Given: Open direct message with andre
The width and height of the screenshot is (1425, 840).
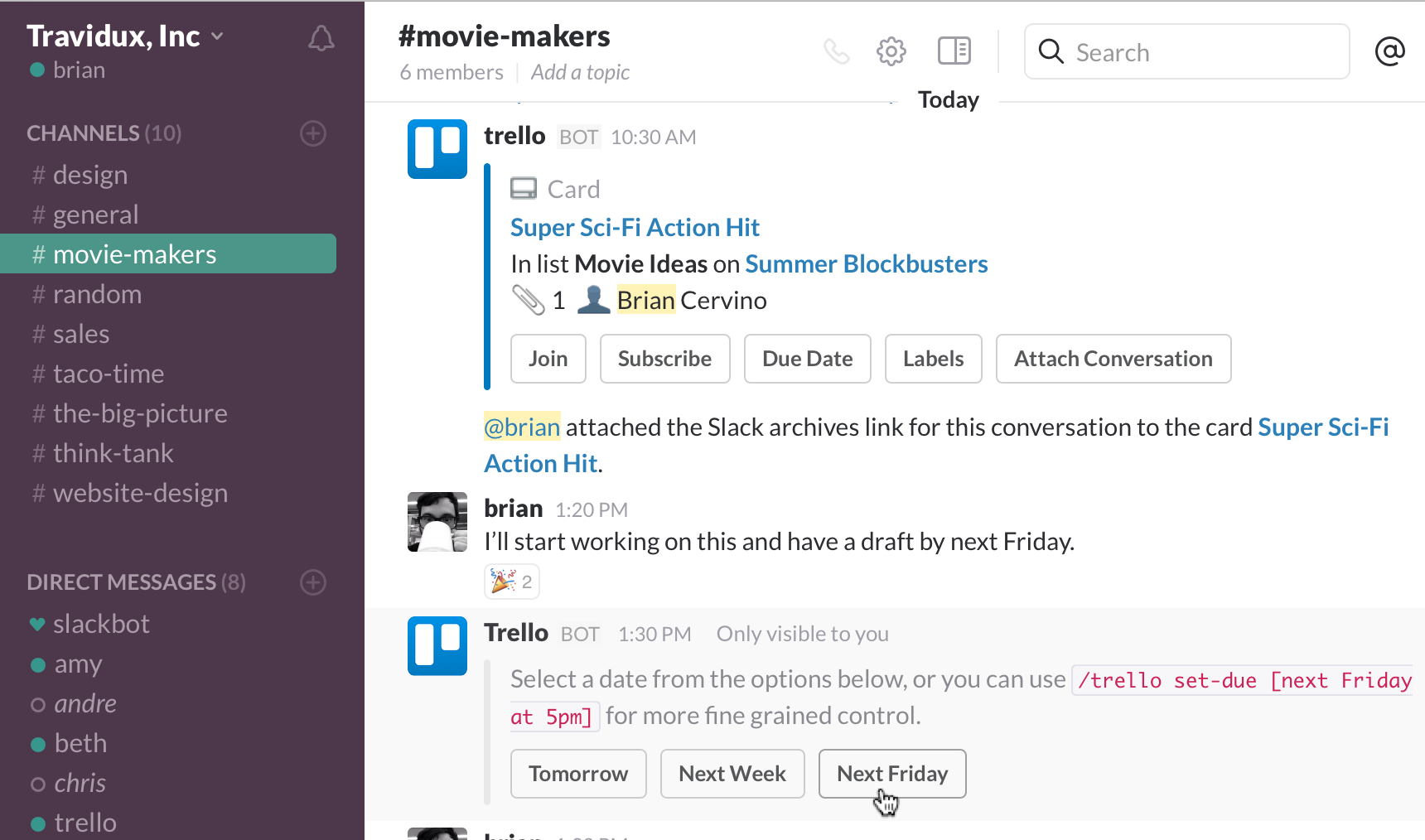Looking at the screenshot, I should (x=168, y=703).
